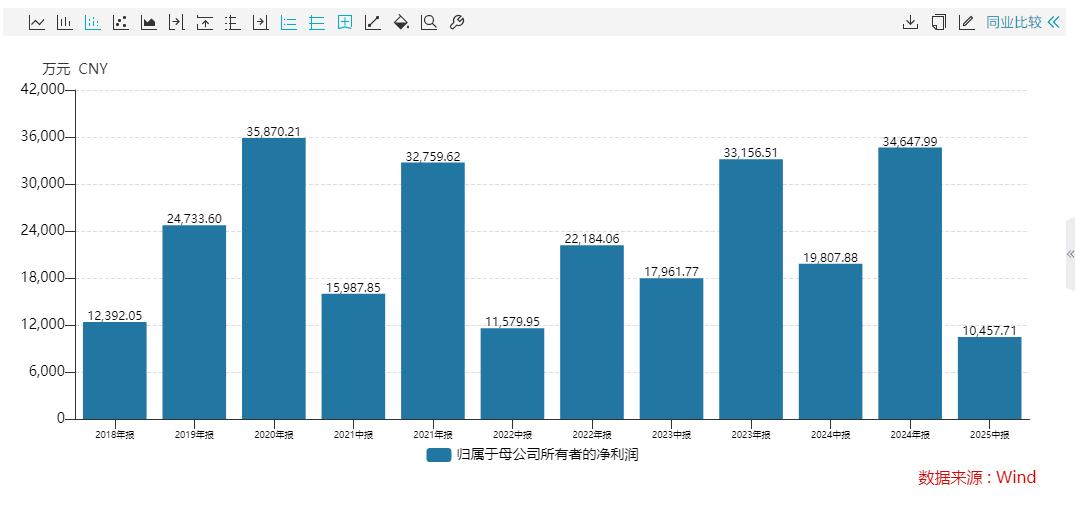
Task: Toggle the highlighted dashed bar chart mode
Action: [x=93, y=22]
